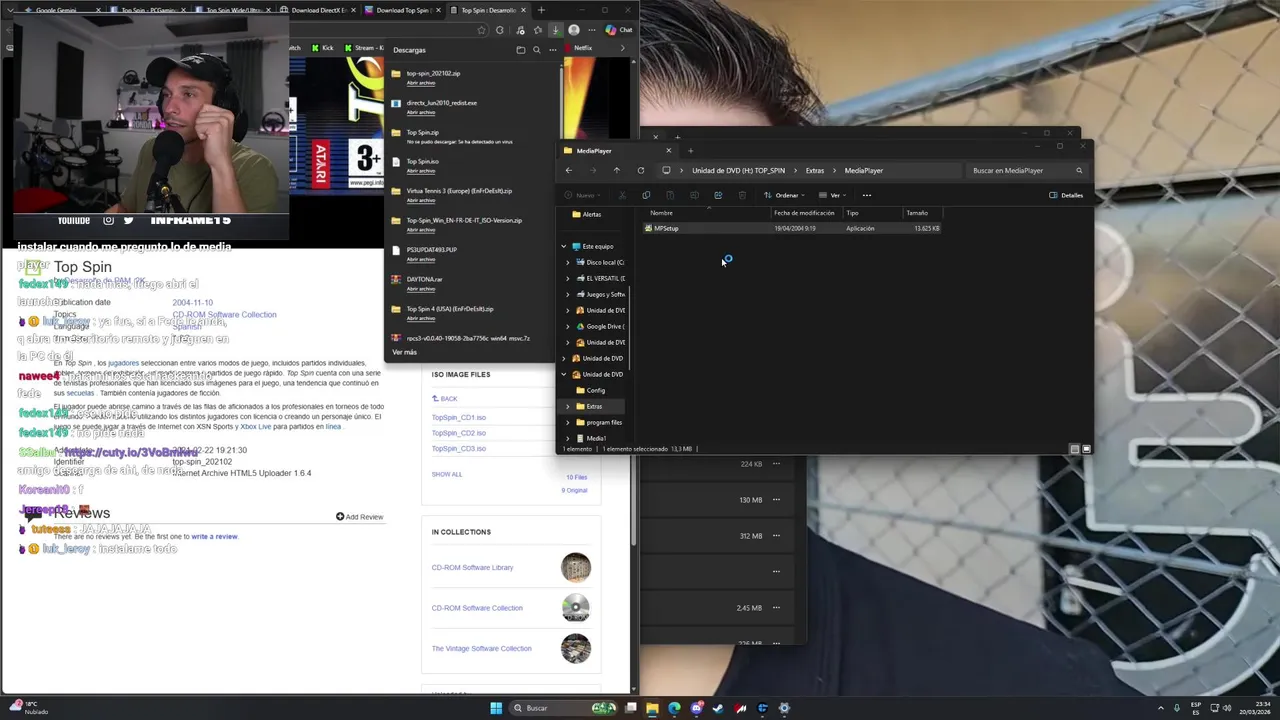Open the Nuevo dropdown in Explorer

(583, 195)
